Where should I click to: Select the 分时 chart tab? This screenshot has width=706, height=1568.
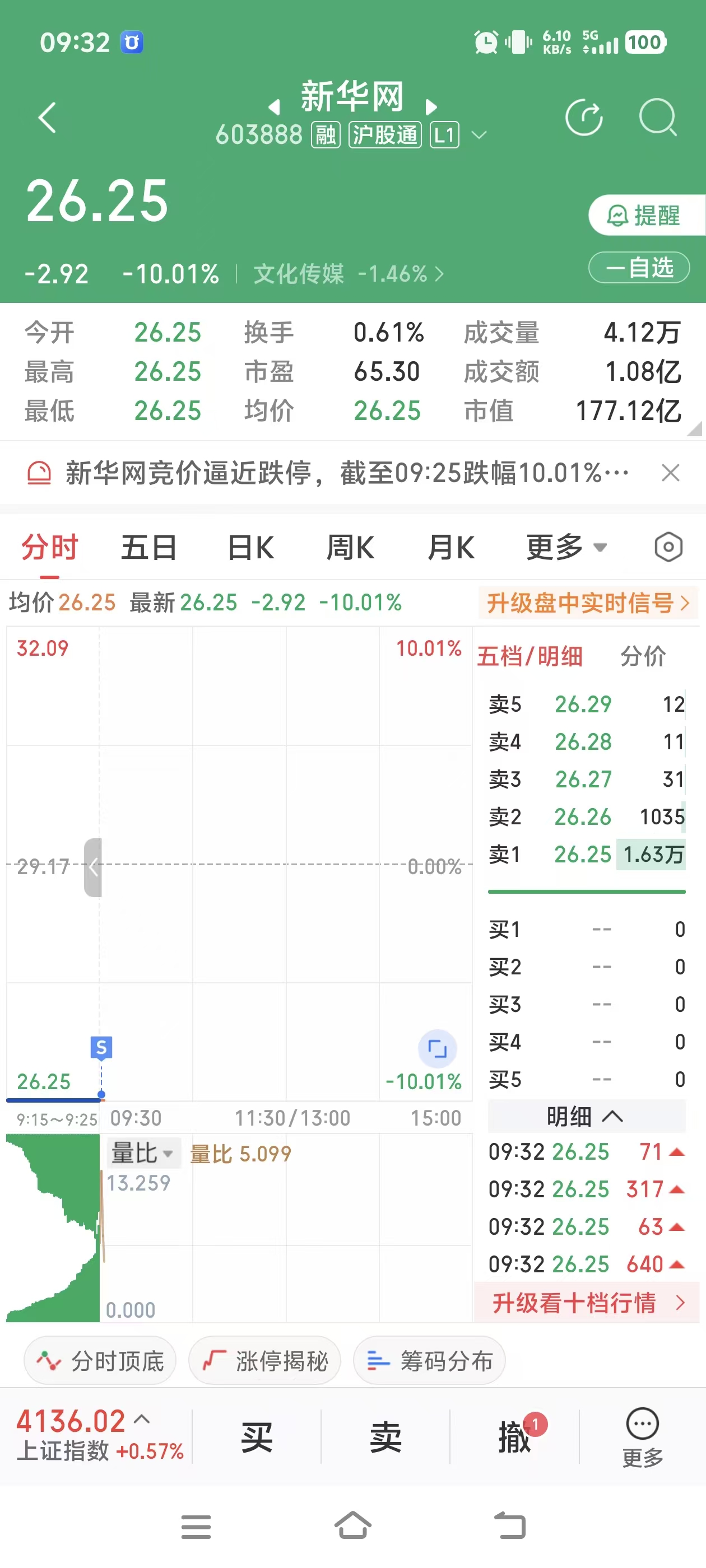[49, 547]
